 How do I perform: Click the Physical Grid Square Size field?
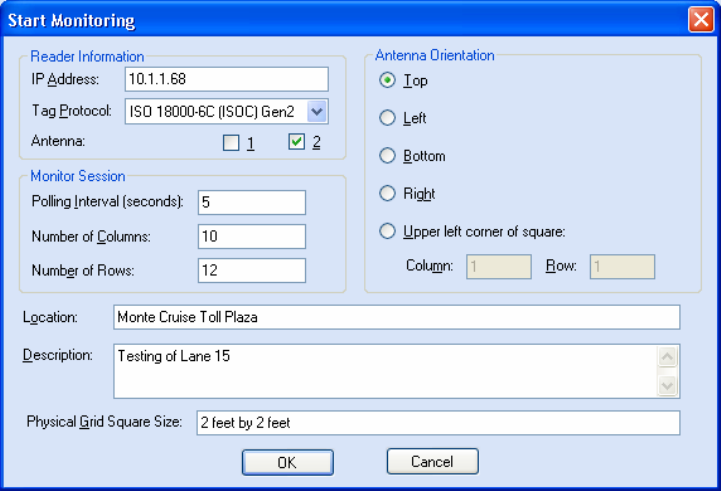pyautogui.click(x=438, y=423)
